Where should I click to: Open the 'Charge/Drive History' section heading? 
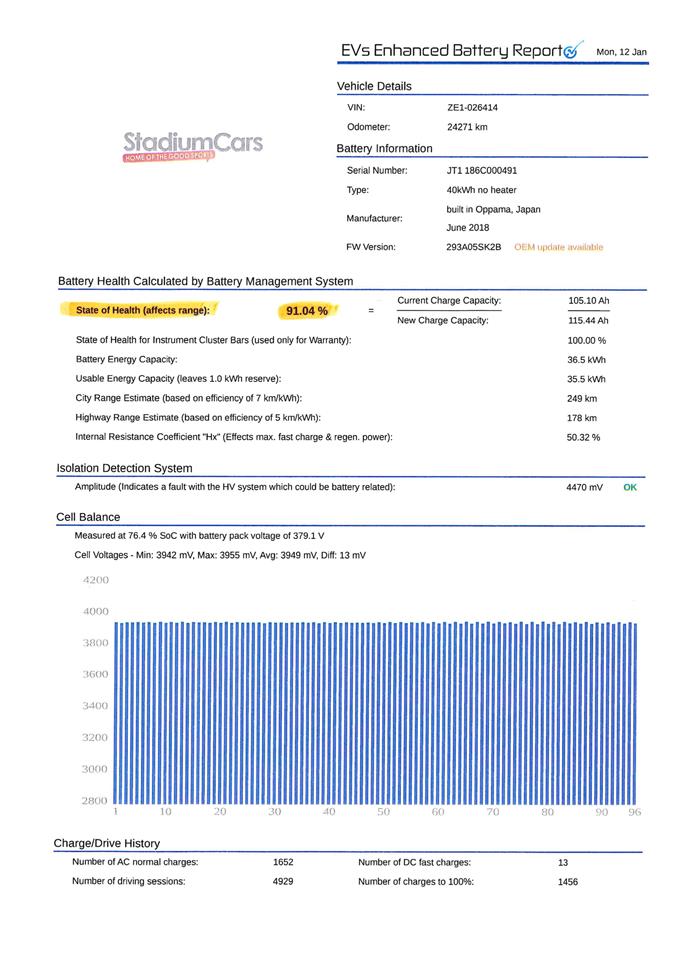[x=106, y=843]
